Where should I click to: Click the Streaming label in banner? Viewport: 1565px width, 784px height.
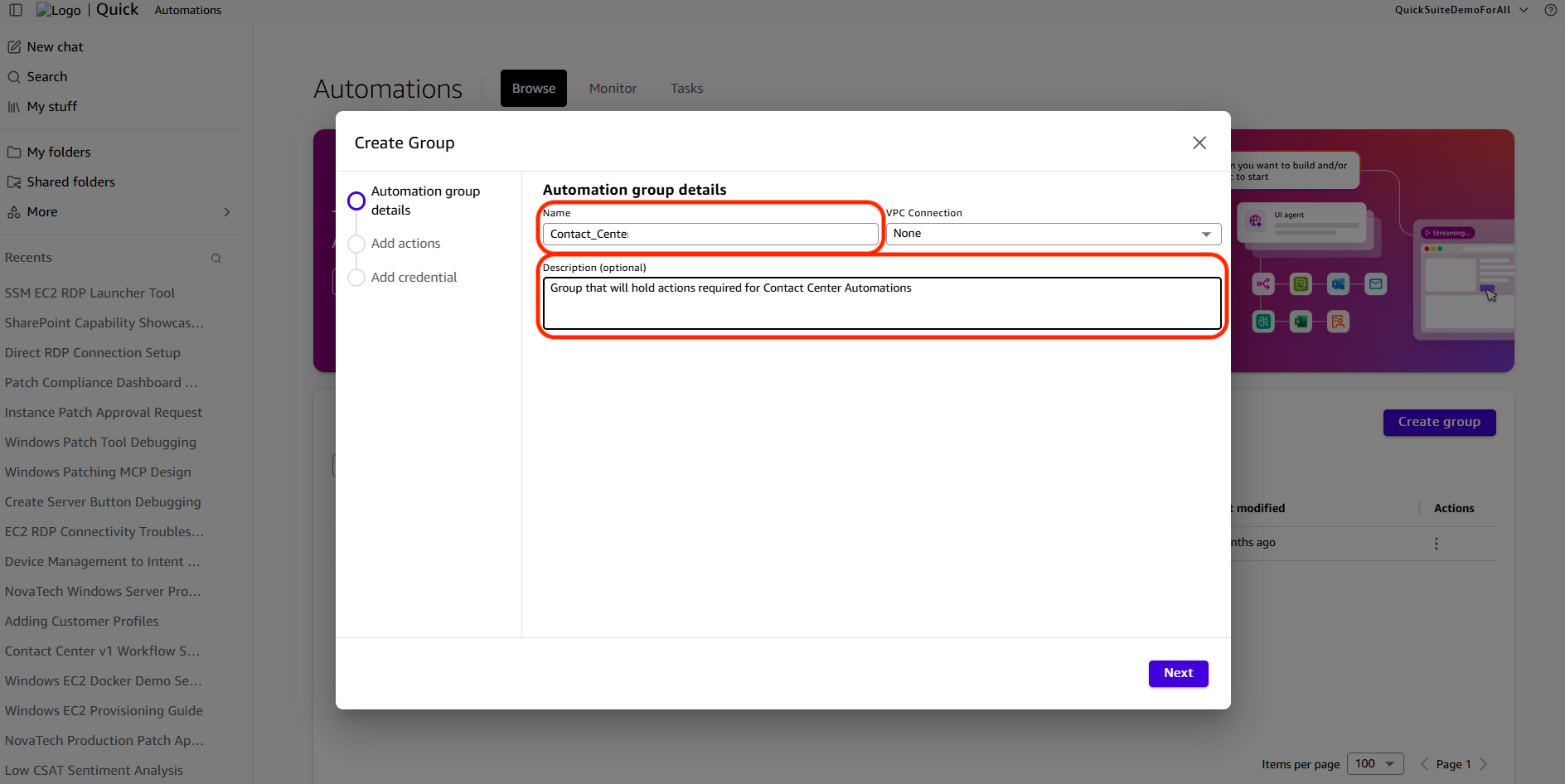[x=1447, y=233]
